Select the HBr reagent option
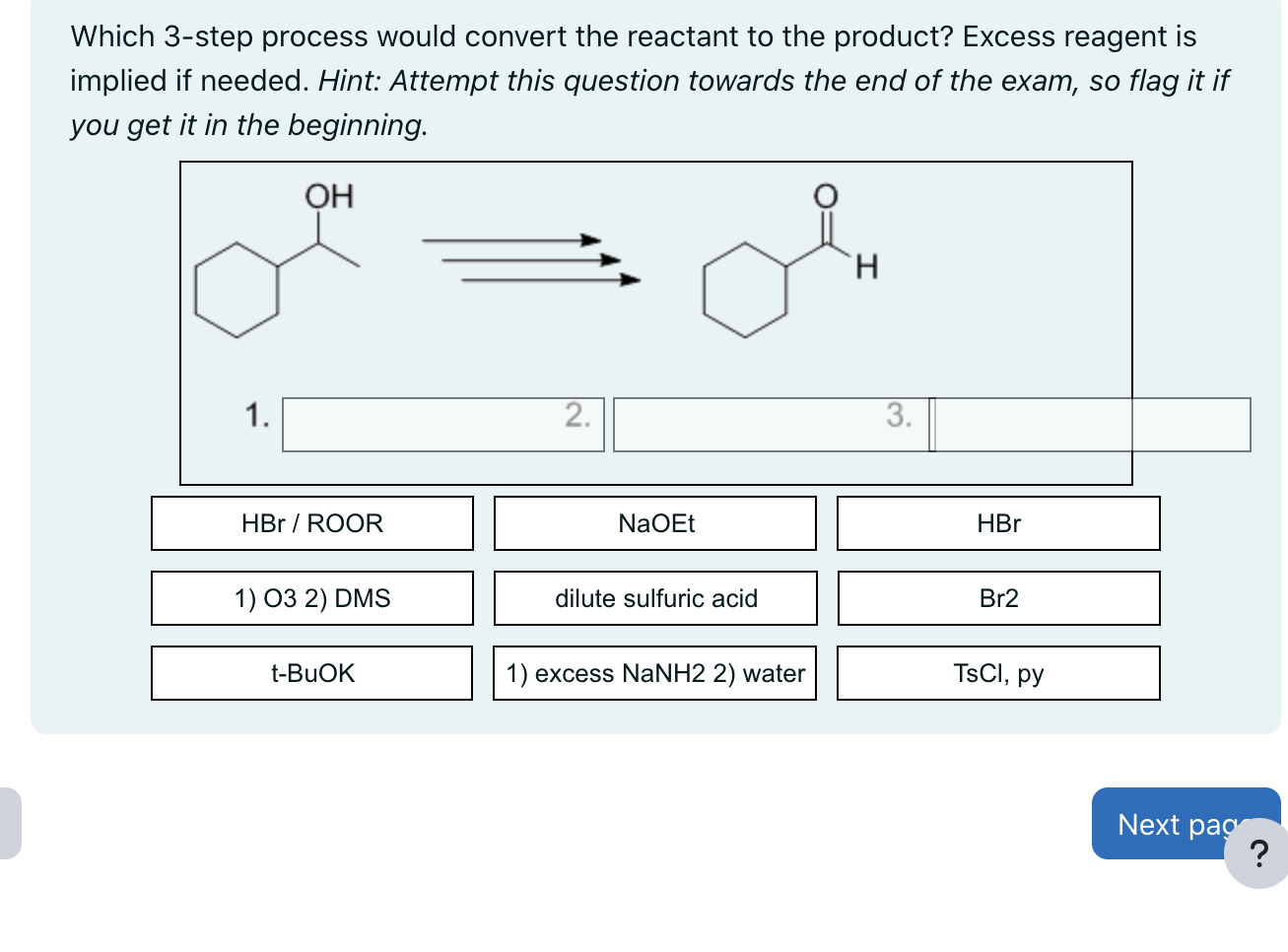Image resolution: width=1288 pixels, height=952 pixels. click(998, 523)
